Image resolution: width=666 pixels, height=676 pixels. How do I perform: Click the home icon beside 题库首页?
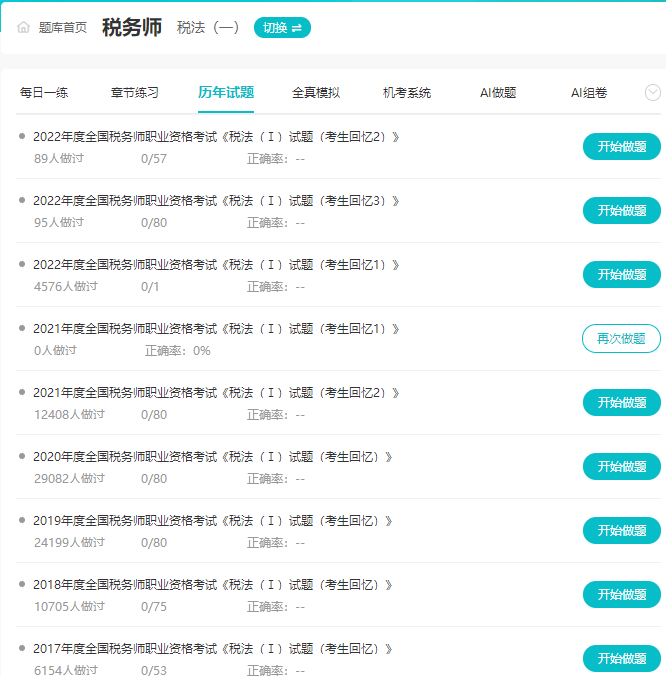click(23, 28)
